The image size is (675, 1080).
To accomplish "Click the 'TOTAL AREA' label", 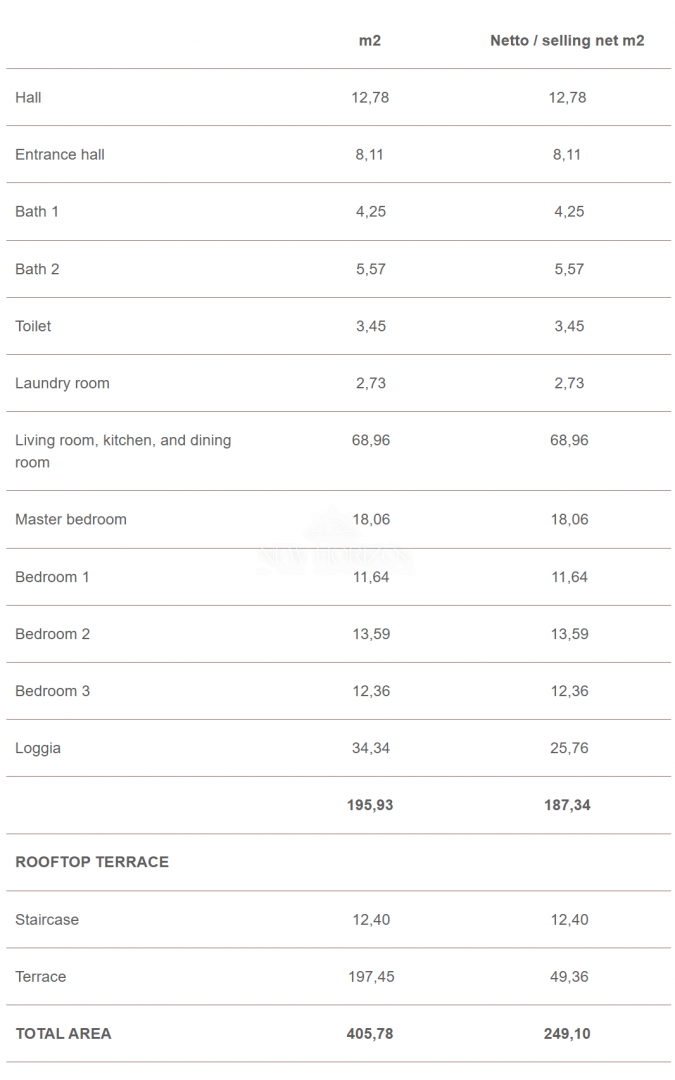I will point(63,1034).
